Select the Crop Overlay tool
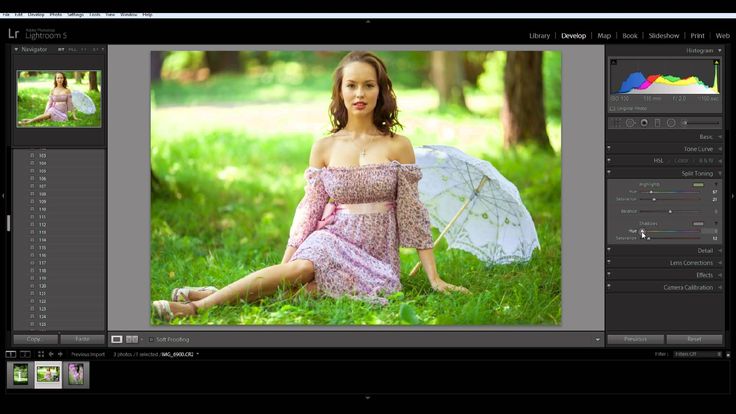 tap(616, 123)
